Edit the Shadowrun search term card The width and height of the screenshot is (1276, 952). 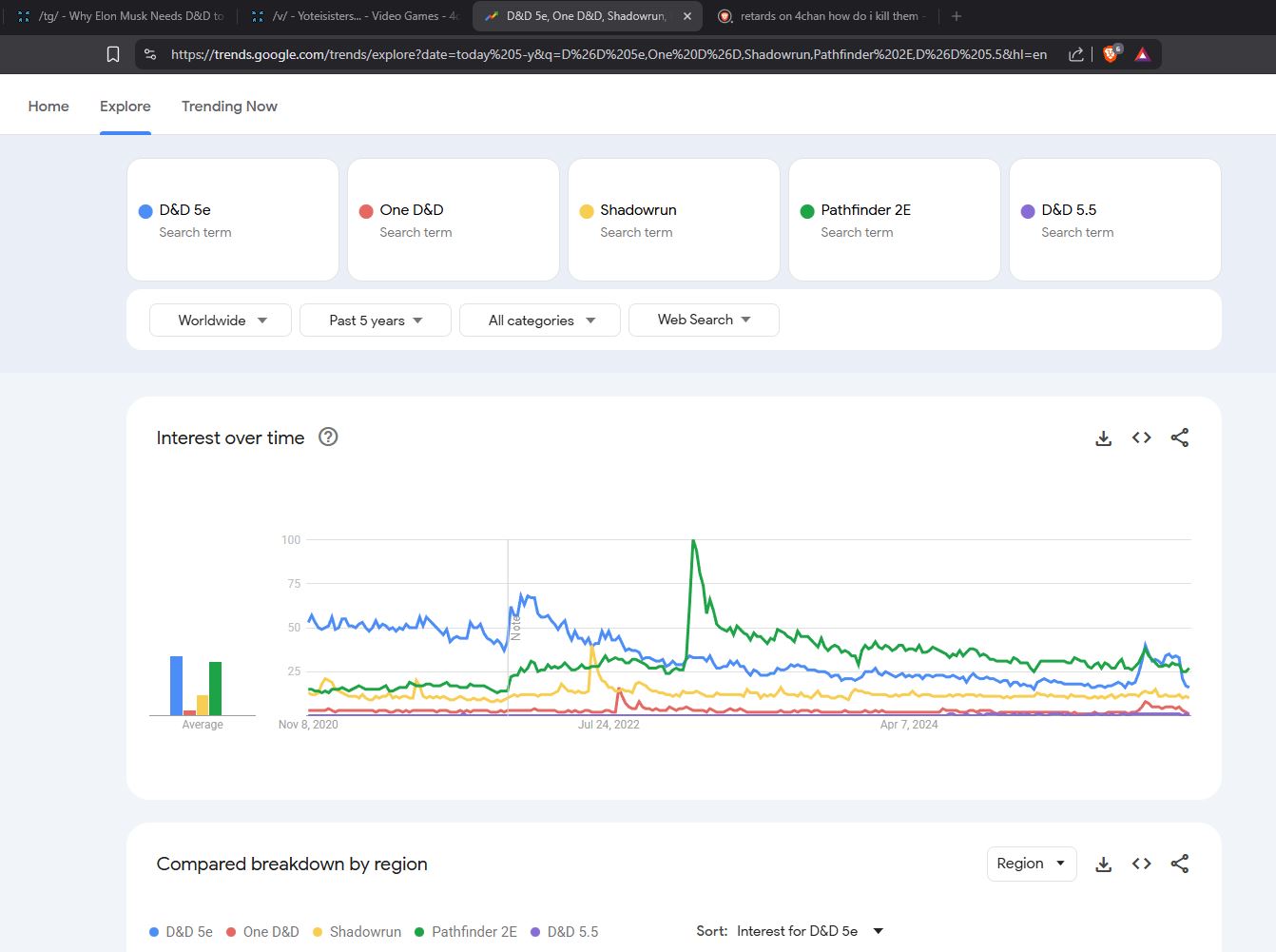[674, 220]
